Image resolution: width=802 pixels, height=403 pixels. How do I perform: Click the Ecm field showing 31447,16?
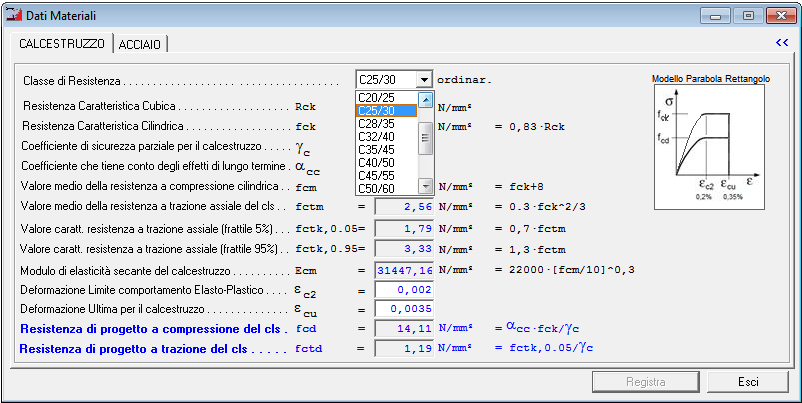[x=404, y=270]
